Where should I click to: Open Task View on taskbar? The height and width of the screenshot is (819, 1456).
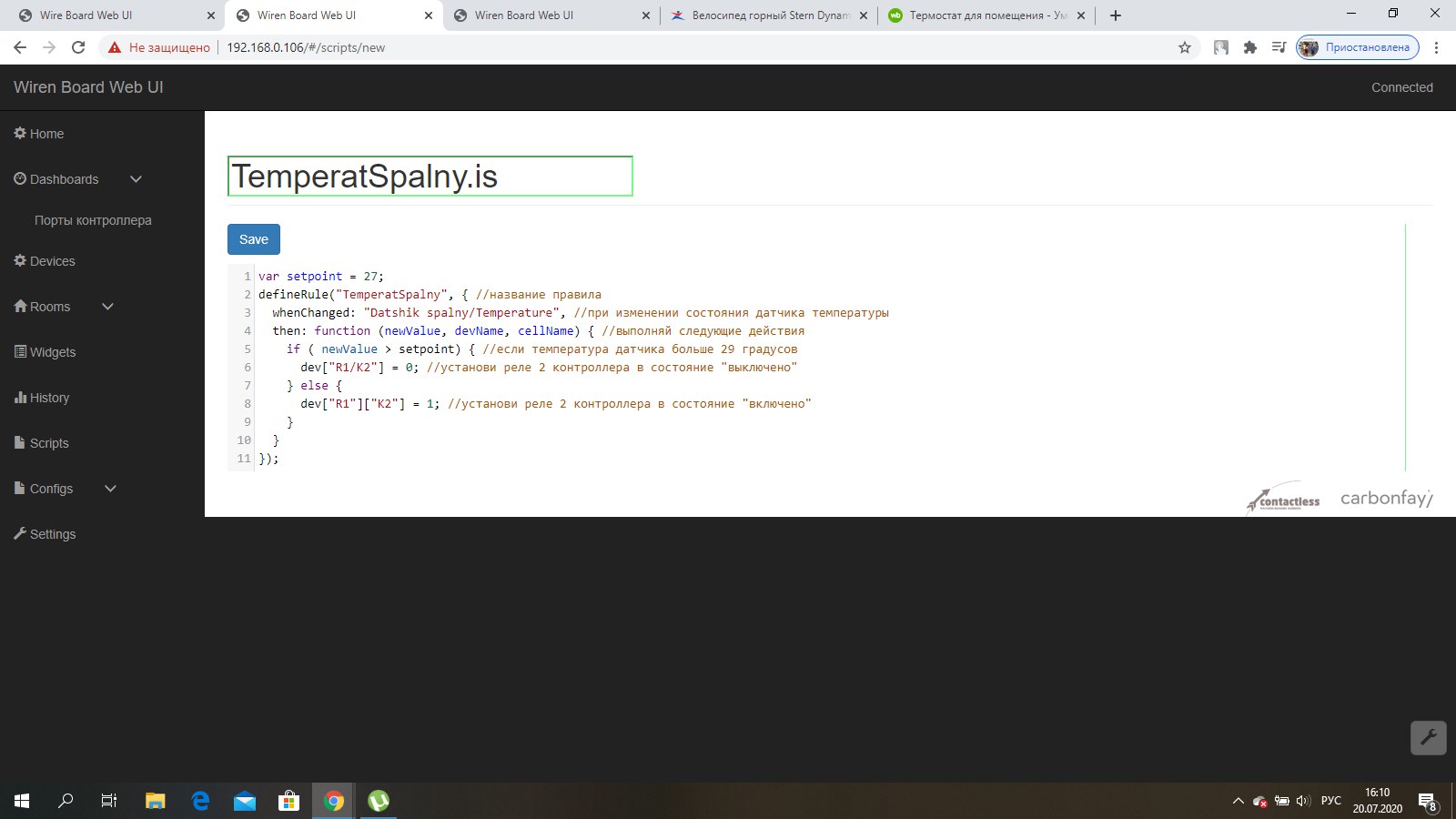click(x=109, y=801)
